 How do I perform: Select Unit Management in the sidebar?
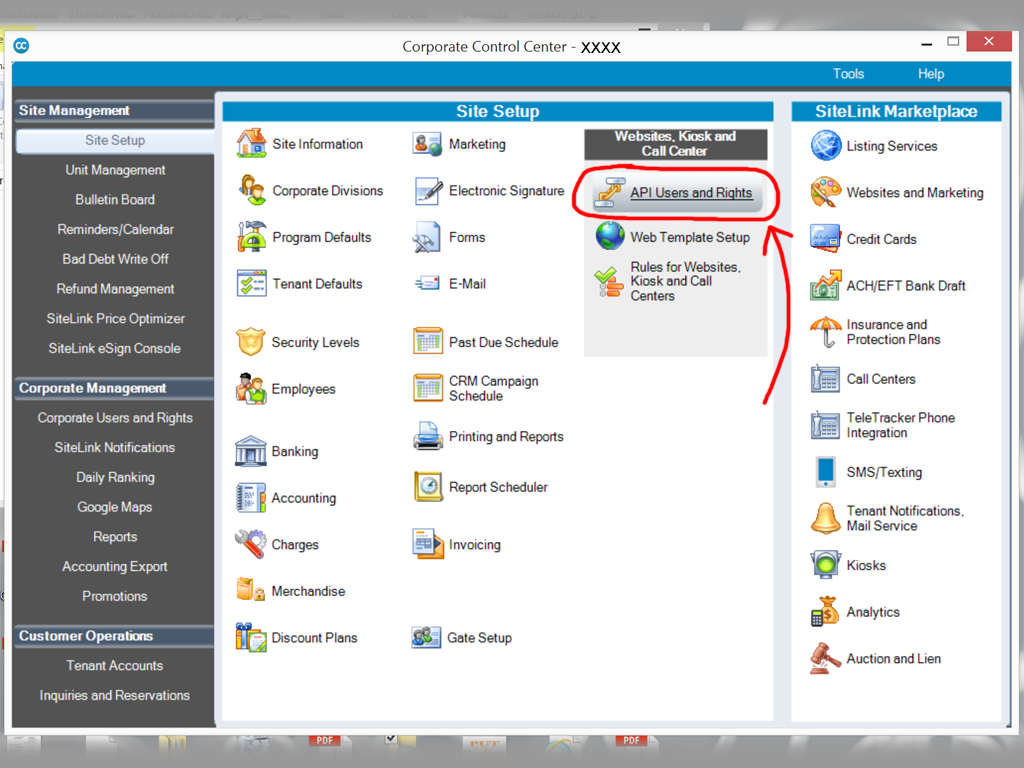(x=115, y=170)
